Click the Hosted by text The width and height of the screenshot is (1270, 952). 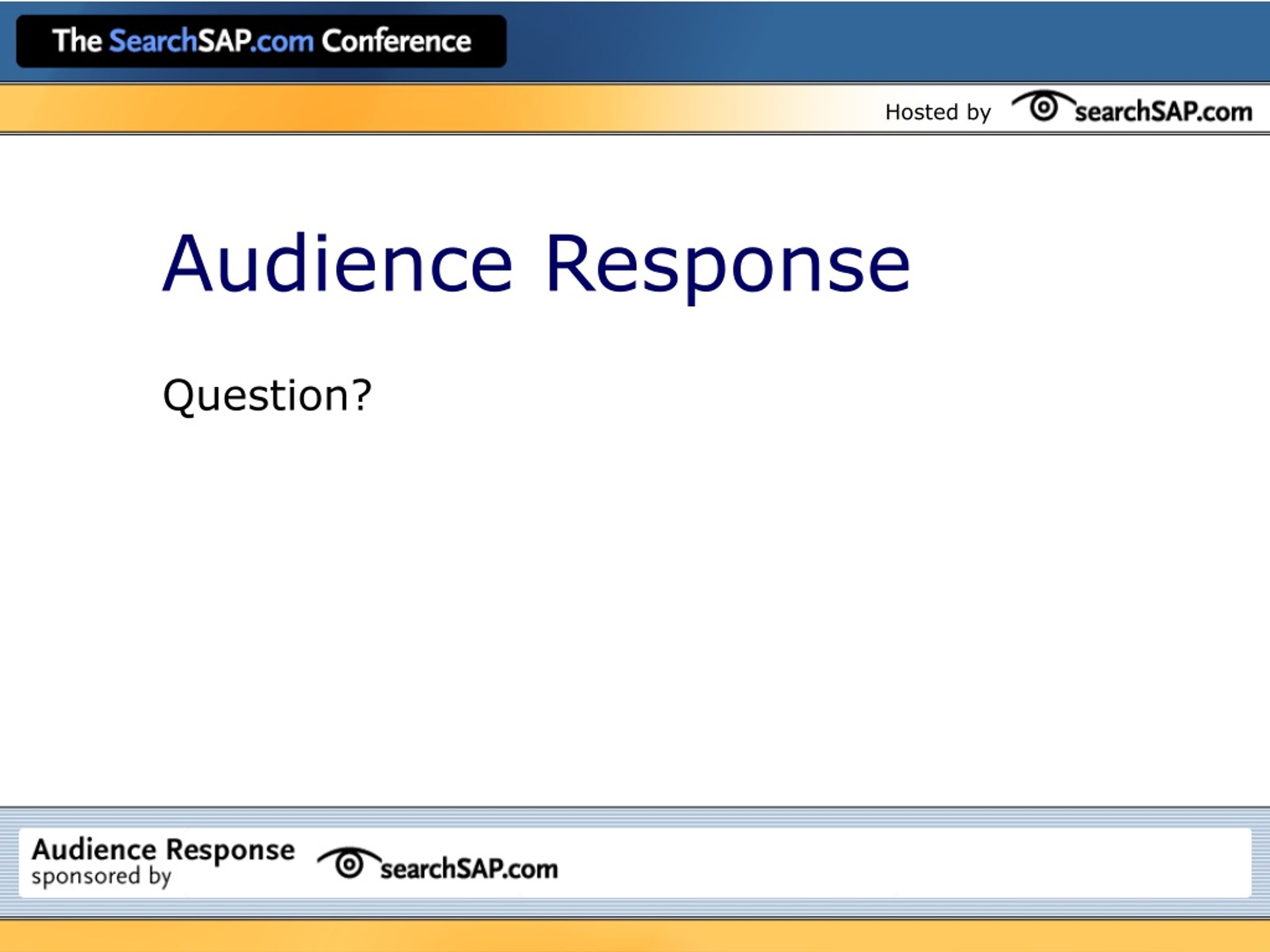pos(938,113)
